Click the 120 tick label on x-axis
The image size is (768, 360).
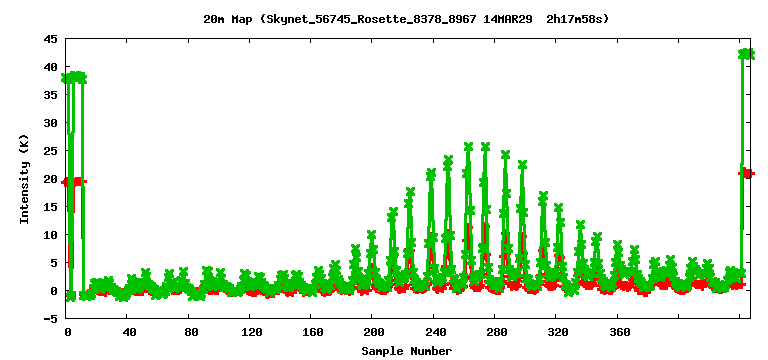pyautogui.click(x=252, y=333)
